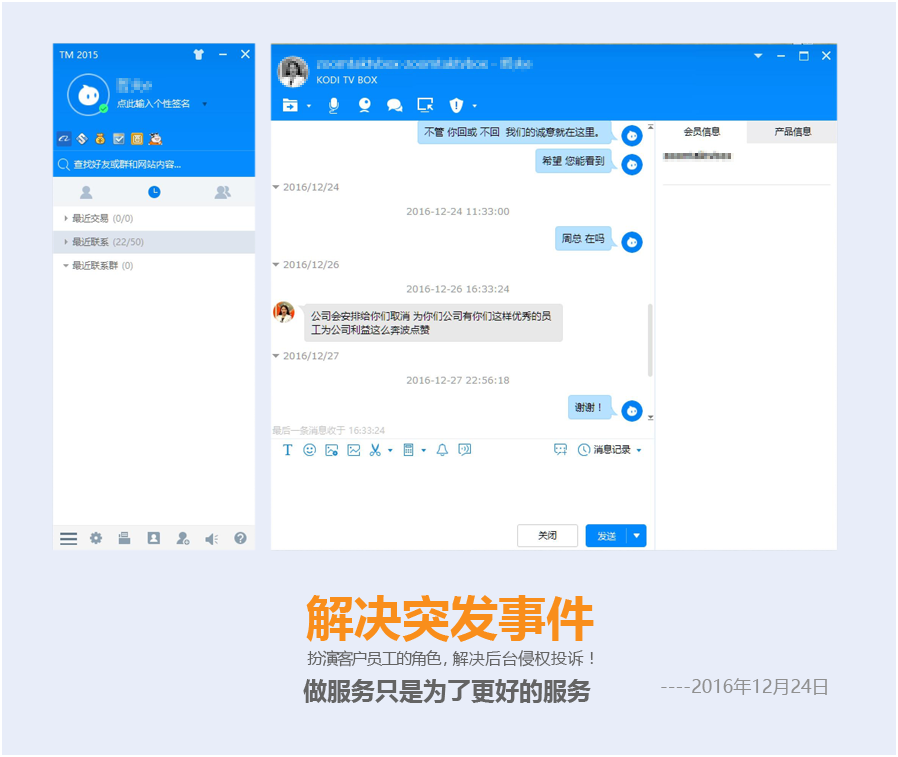Click the quick reply phrases icon
898x757 pixels.
(x=464, y=450)
